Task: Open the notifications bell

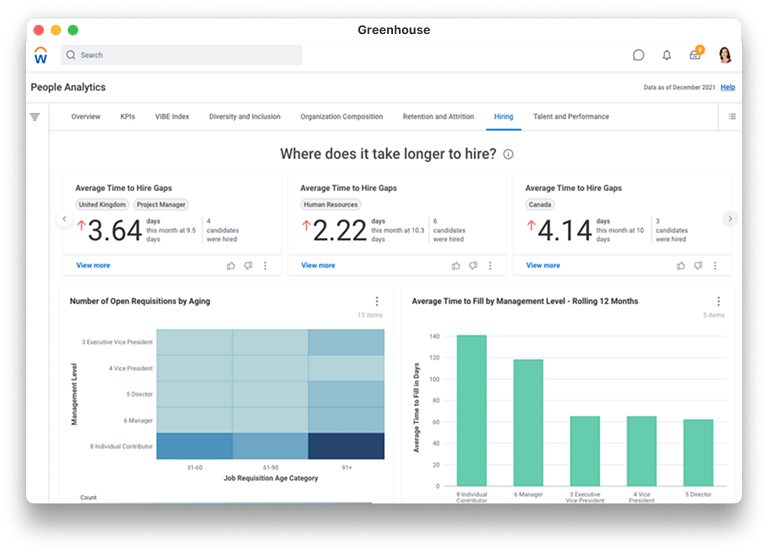Action: click(x=667, y=55)
